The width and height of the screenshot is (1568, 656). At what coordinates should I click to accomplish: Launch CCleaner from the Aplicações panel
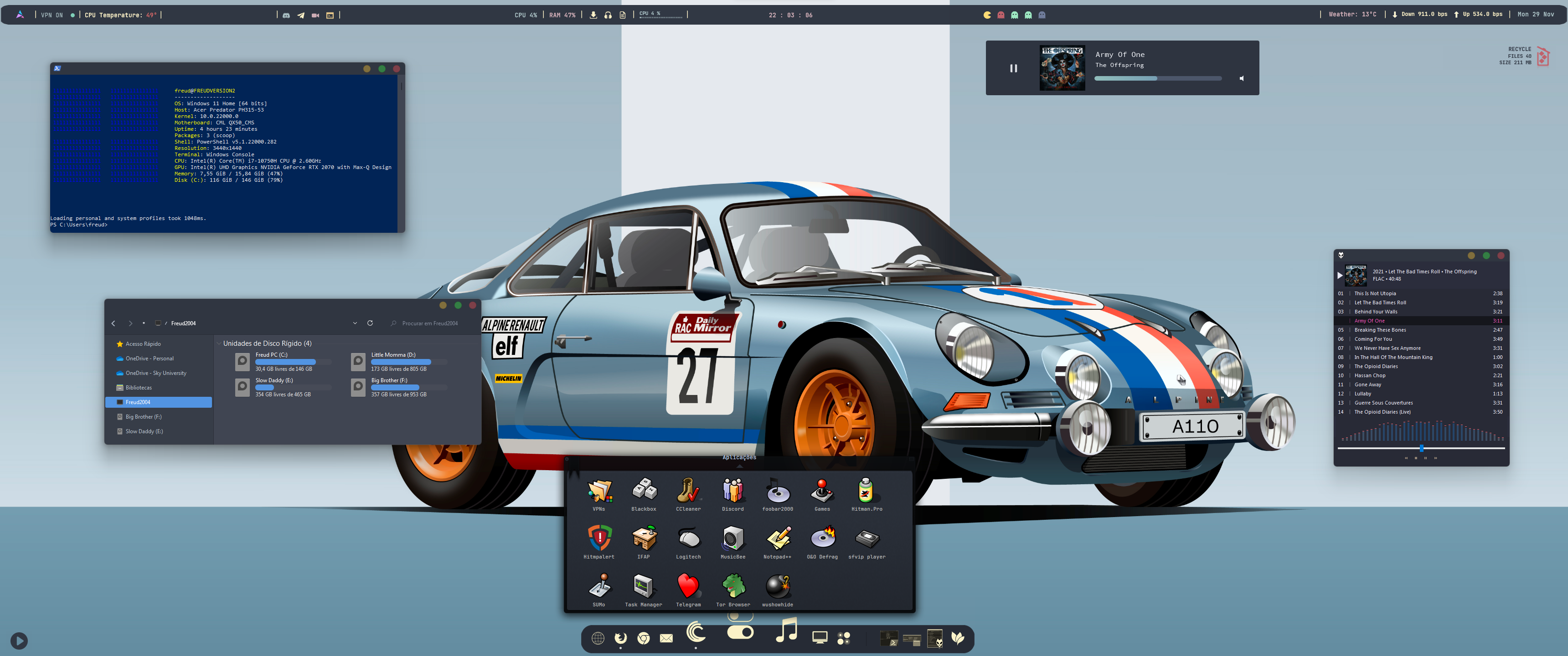click(688, 492)
